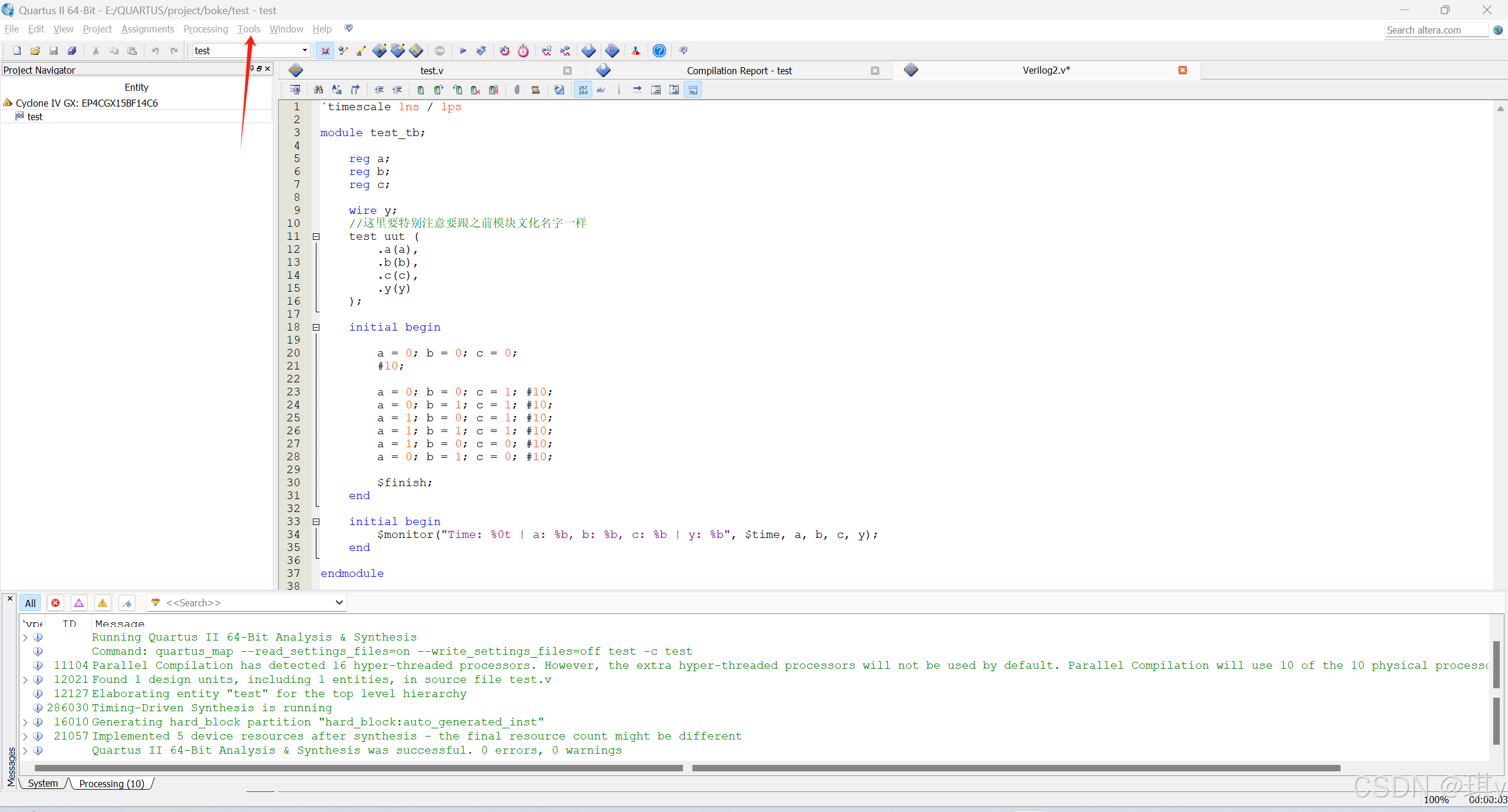Show All messages filter button
This screenshot has height=812, width=1508.
[30, 603]
